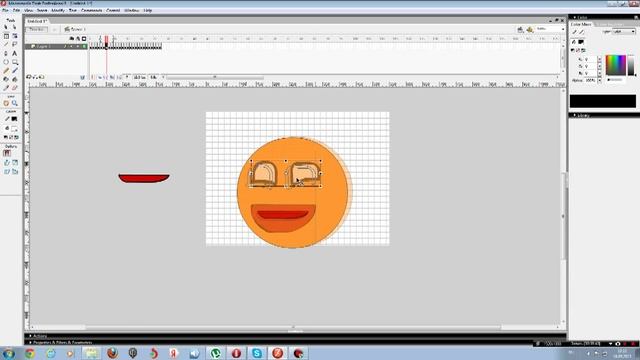Select the Pen tool
The width and height of the screenshot is (640, 360).
pos(6,53)
